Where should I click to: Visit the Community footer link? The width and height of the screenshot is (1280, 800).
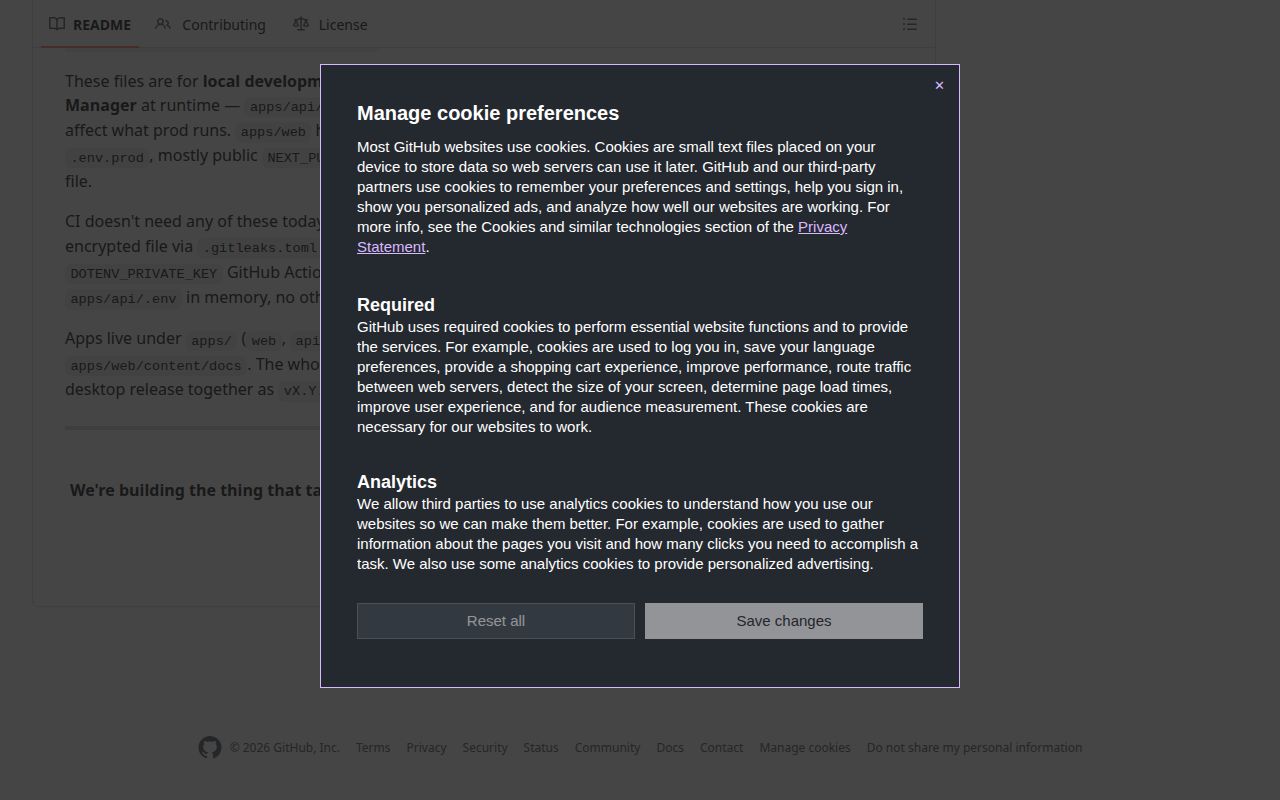click(607, 748)
